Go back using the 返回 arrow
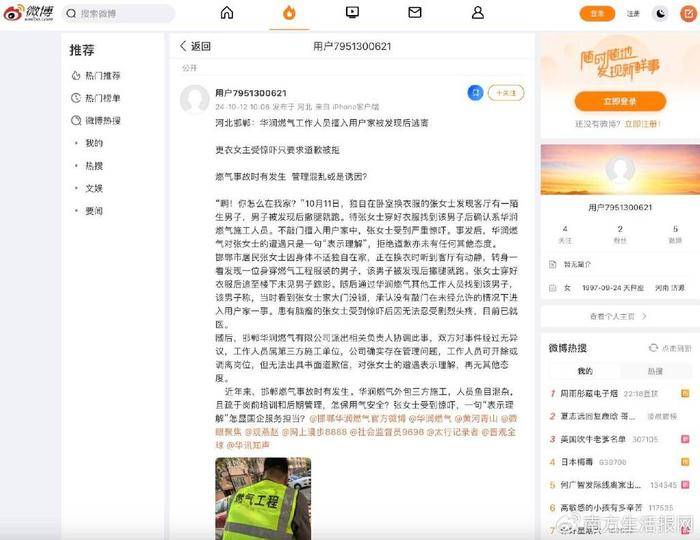 [195, 46]
